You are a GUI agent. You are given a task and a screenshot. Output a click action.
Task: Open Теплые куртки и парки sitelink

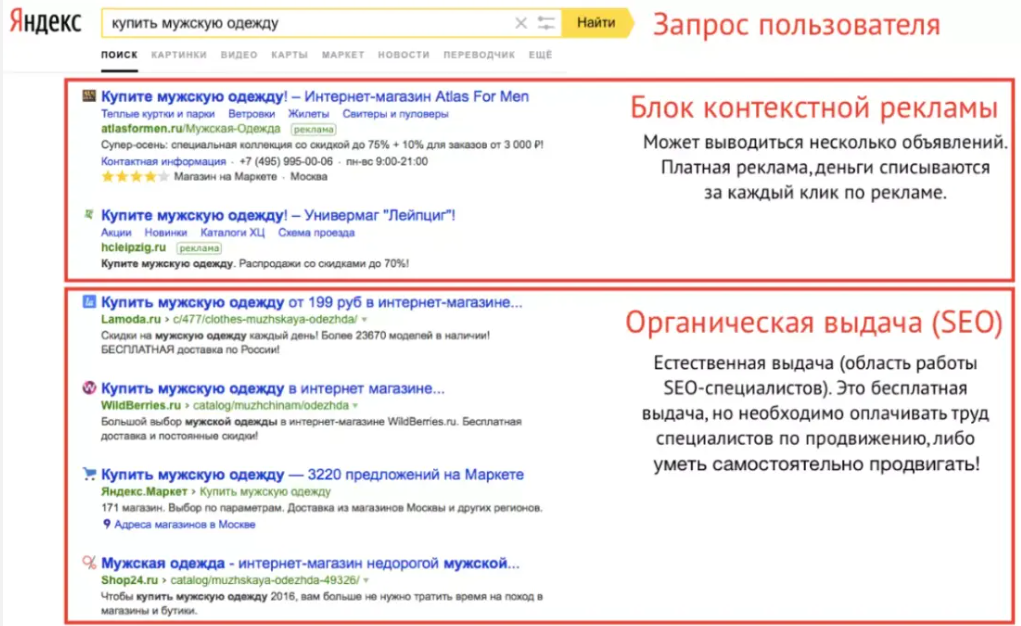[x=158, y=114]
